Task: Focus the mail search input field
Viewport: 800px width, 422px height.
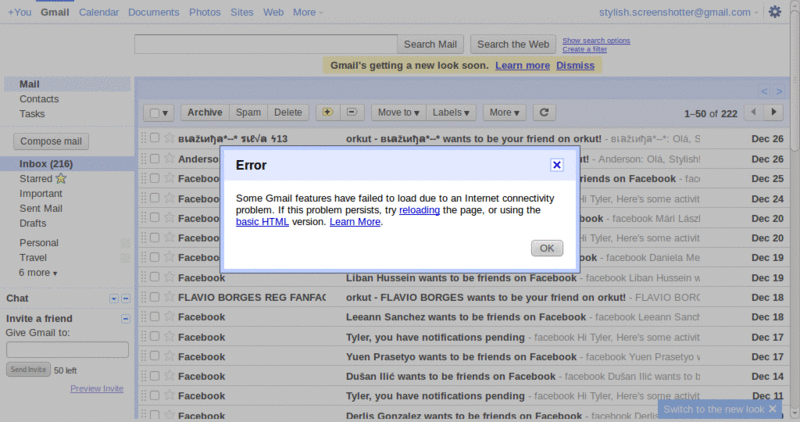Action: pyautogui.click(x=266, y=44)
